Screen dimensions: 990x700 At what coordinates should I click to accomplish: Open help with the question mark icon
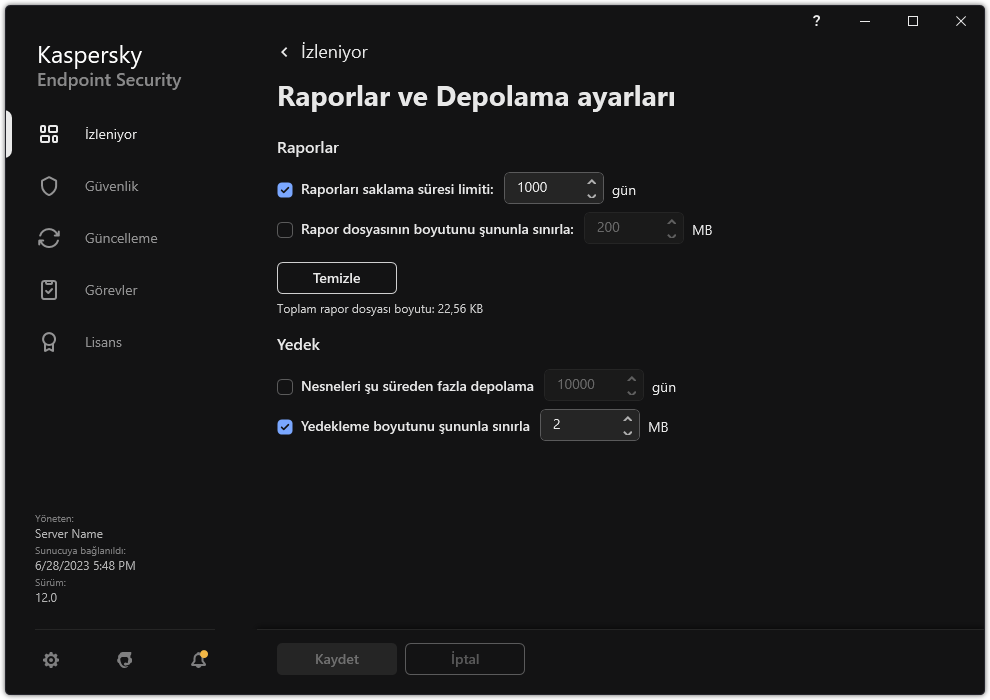tap(817, 21)
